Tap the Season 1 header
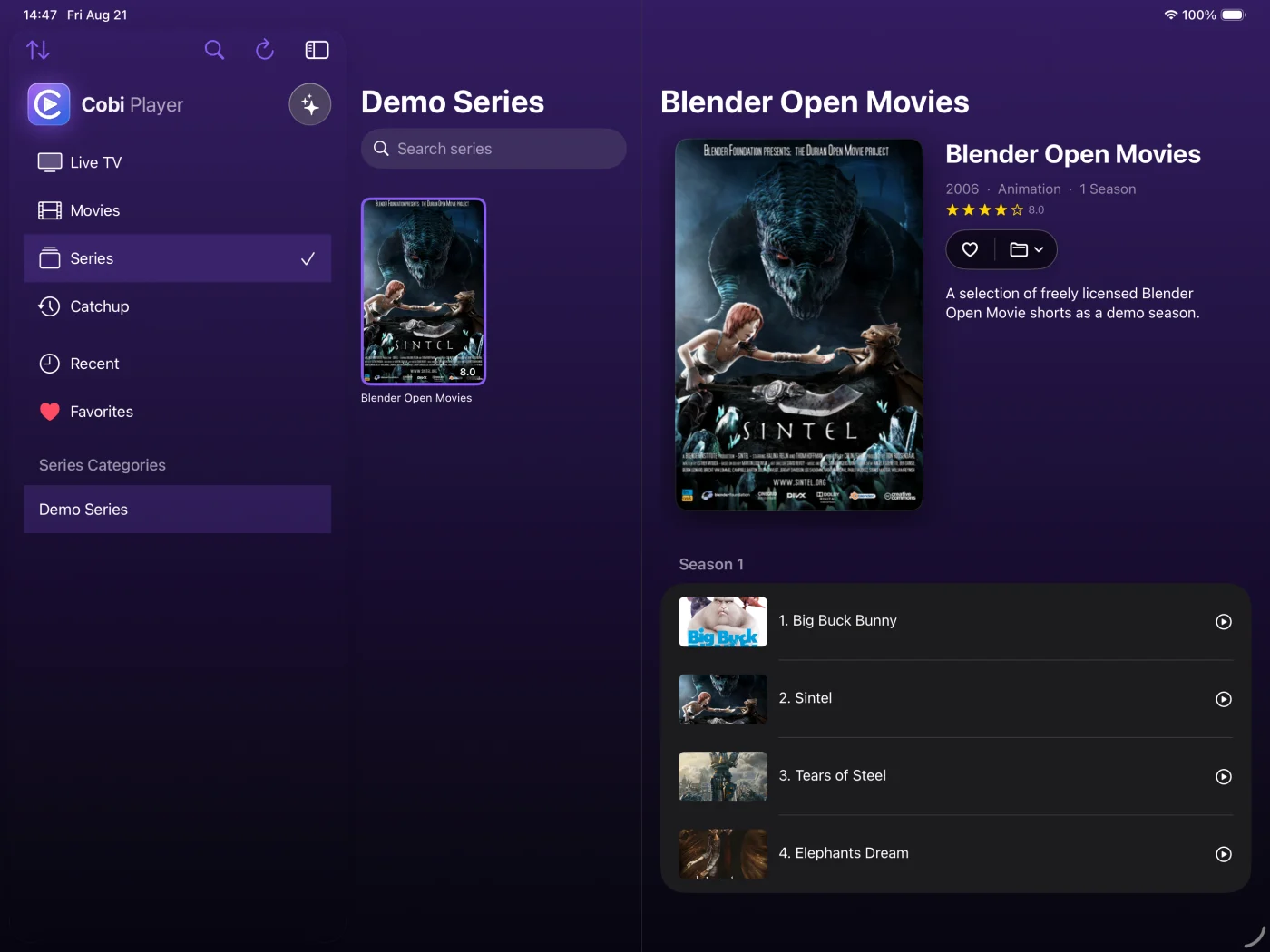Image resolution: width=1270 pixels, height=952 pixels. tap(711, 565)
